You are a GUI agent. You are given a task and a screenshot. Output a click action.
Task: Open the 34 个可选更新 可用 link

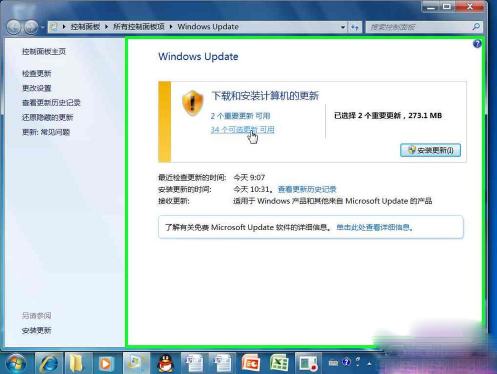pos(242,130)
